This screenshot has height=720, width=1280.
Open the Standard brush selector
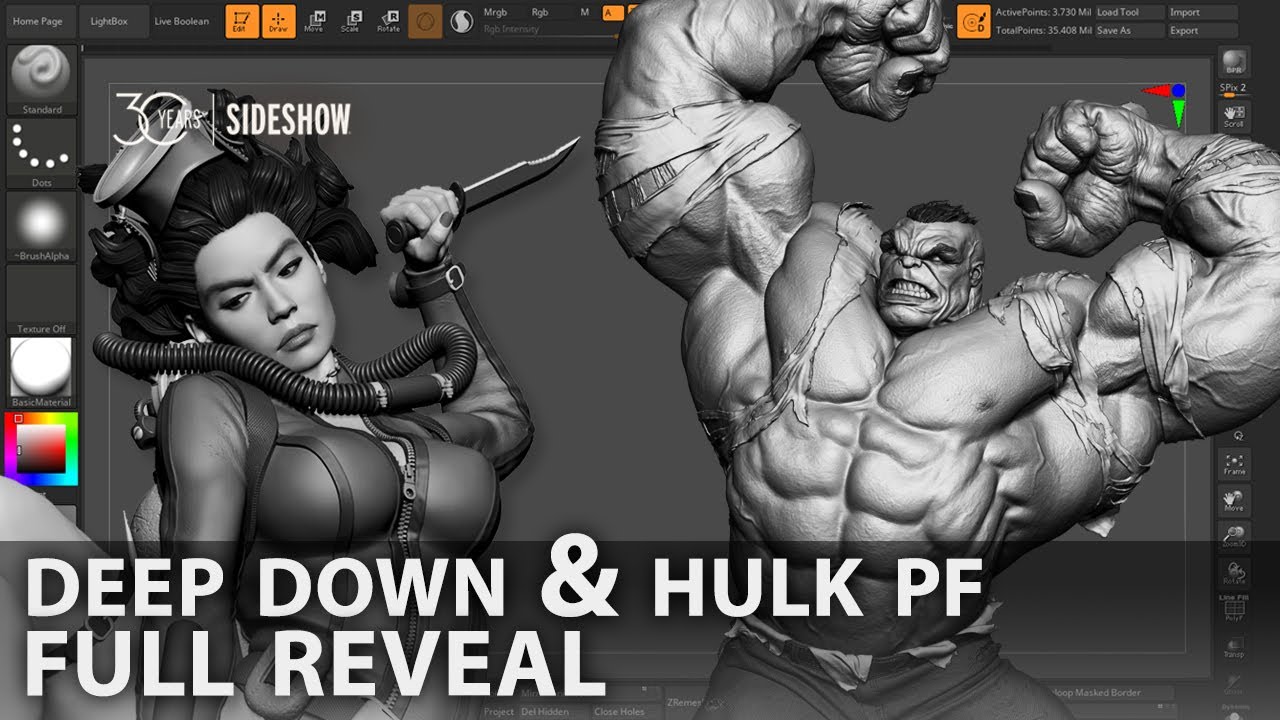pos(41,80)
